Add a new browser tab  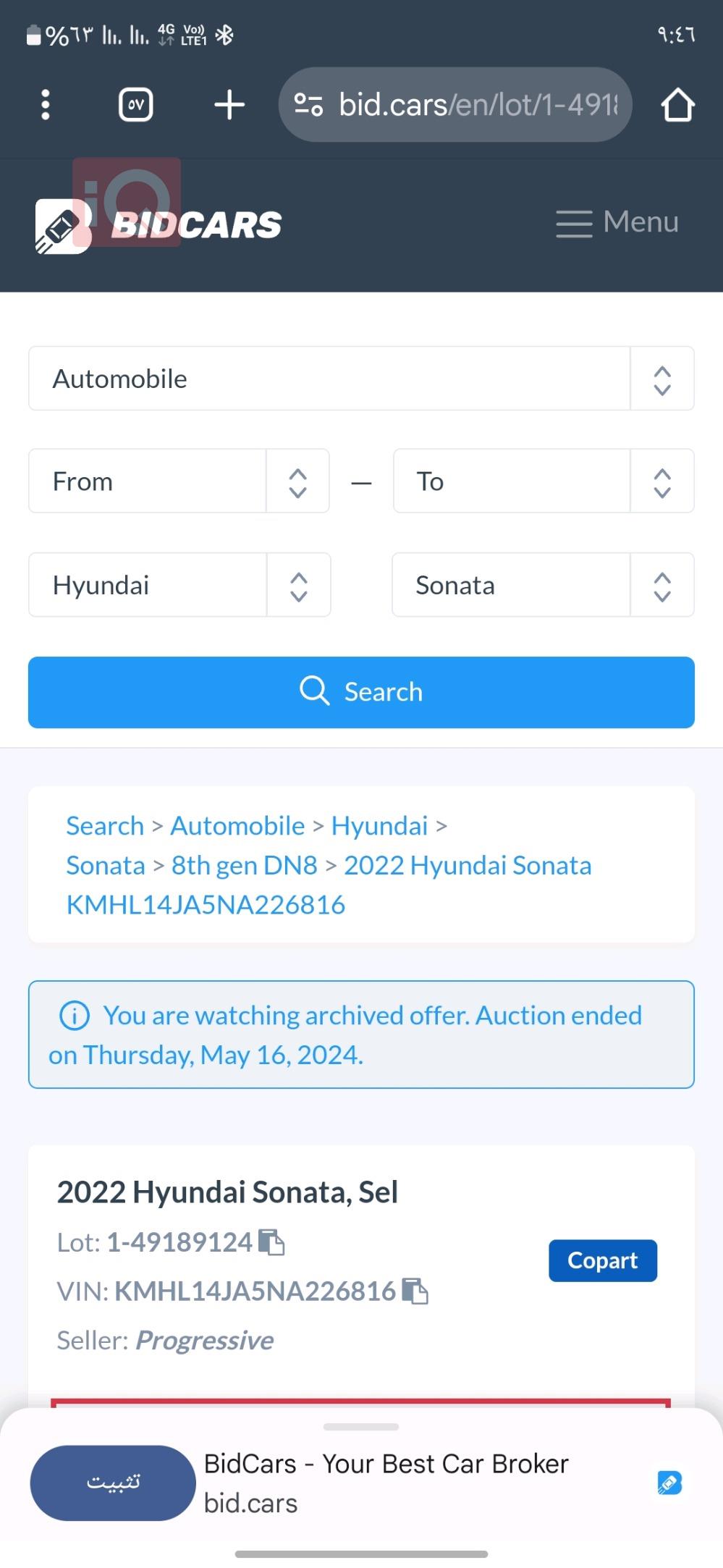229,105
